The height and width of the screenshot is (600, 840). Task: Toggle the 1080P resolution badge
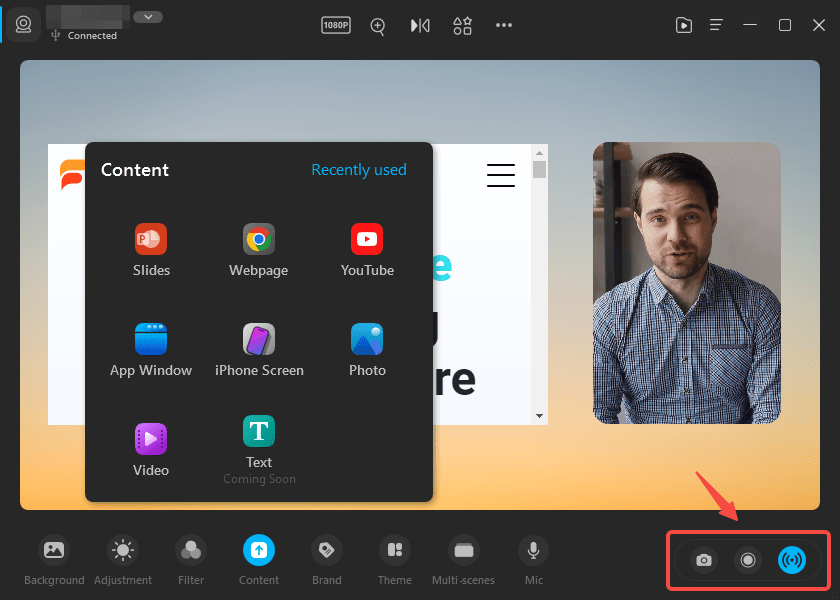[x=336, y=25]
